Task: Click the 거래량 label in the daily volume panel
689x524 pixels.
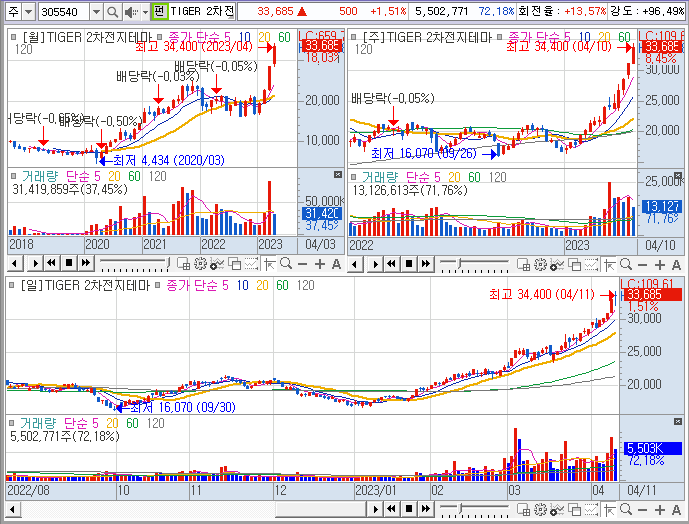Action: 38,423
